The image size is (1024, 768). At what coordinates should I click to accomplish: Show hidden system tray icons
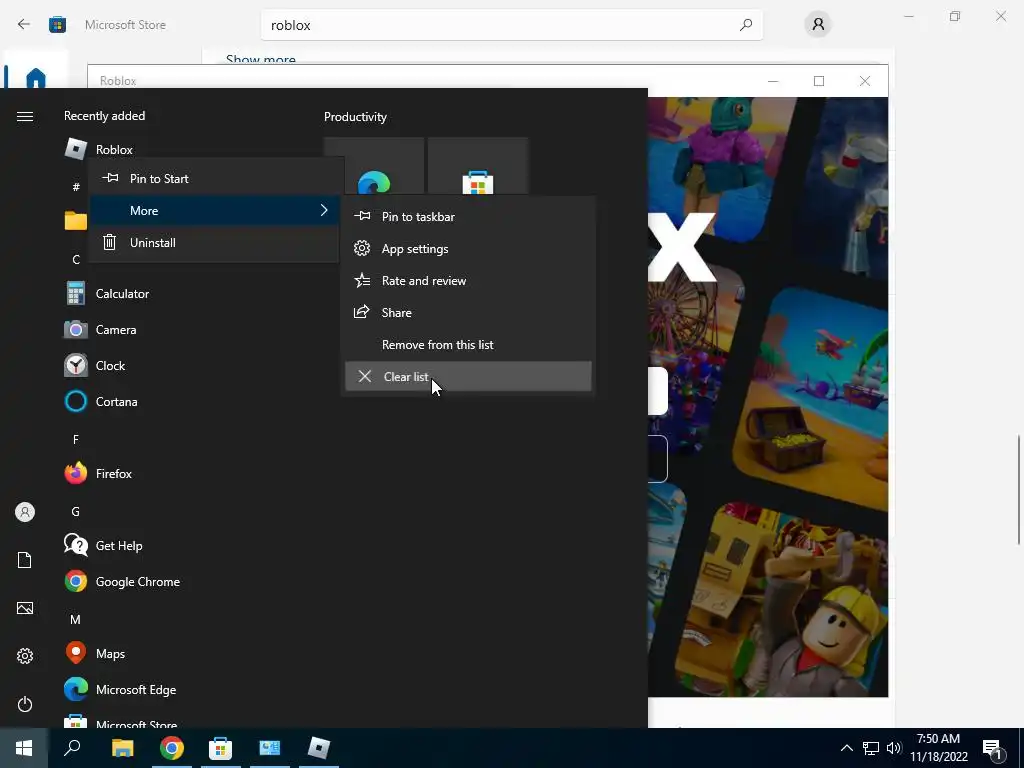[x=846, y=748]
